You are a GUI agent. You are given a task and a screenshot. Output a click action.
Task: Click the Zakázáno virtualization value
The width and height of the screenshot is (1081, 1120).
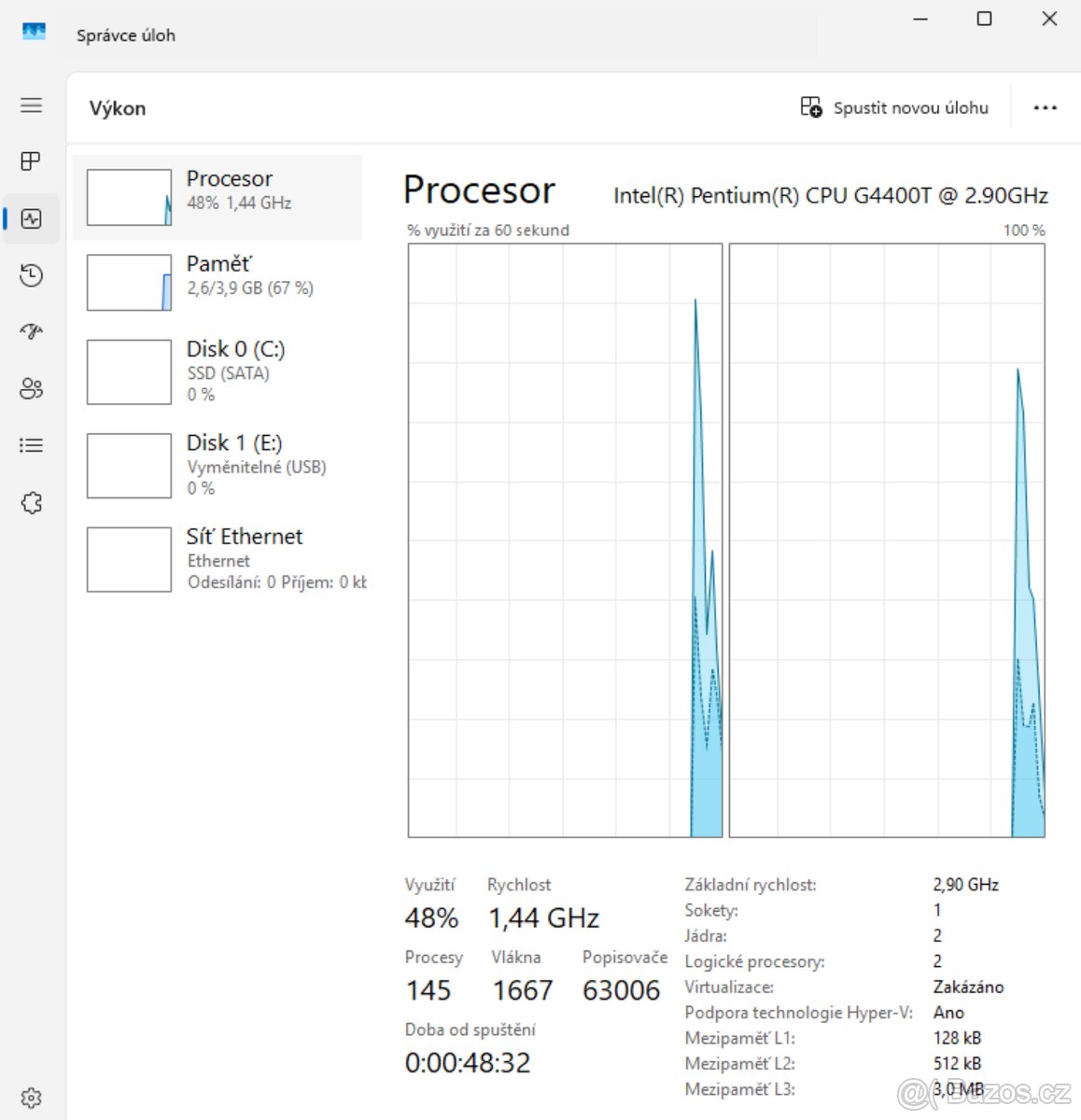click(968, 987)
